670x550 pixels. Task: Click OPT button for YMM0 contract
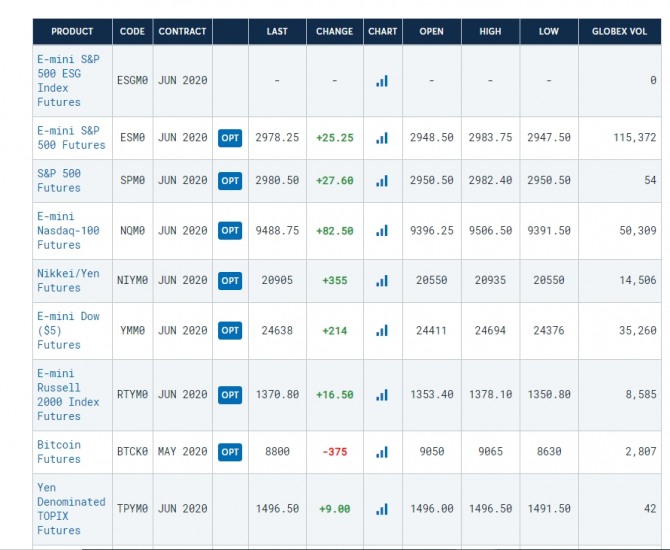click(x=230, y=331)
